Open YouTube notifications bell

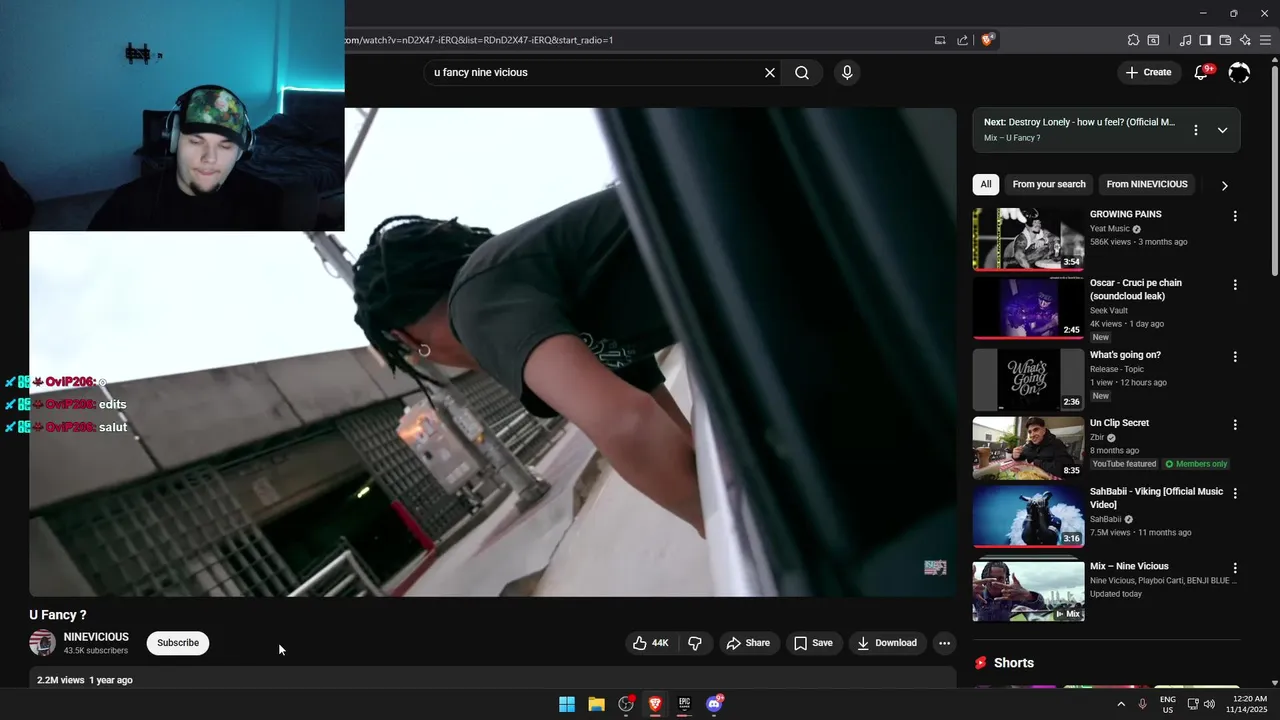pos(1202,72)
